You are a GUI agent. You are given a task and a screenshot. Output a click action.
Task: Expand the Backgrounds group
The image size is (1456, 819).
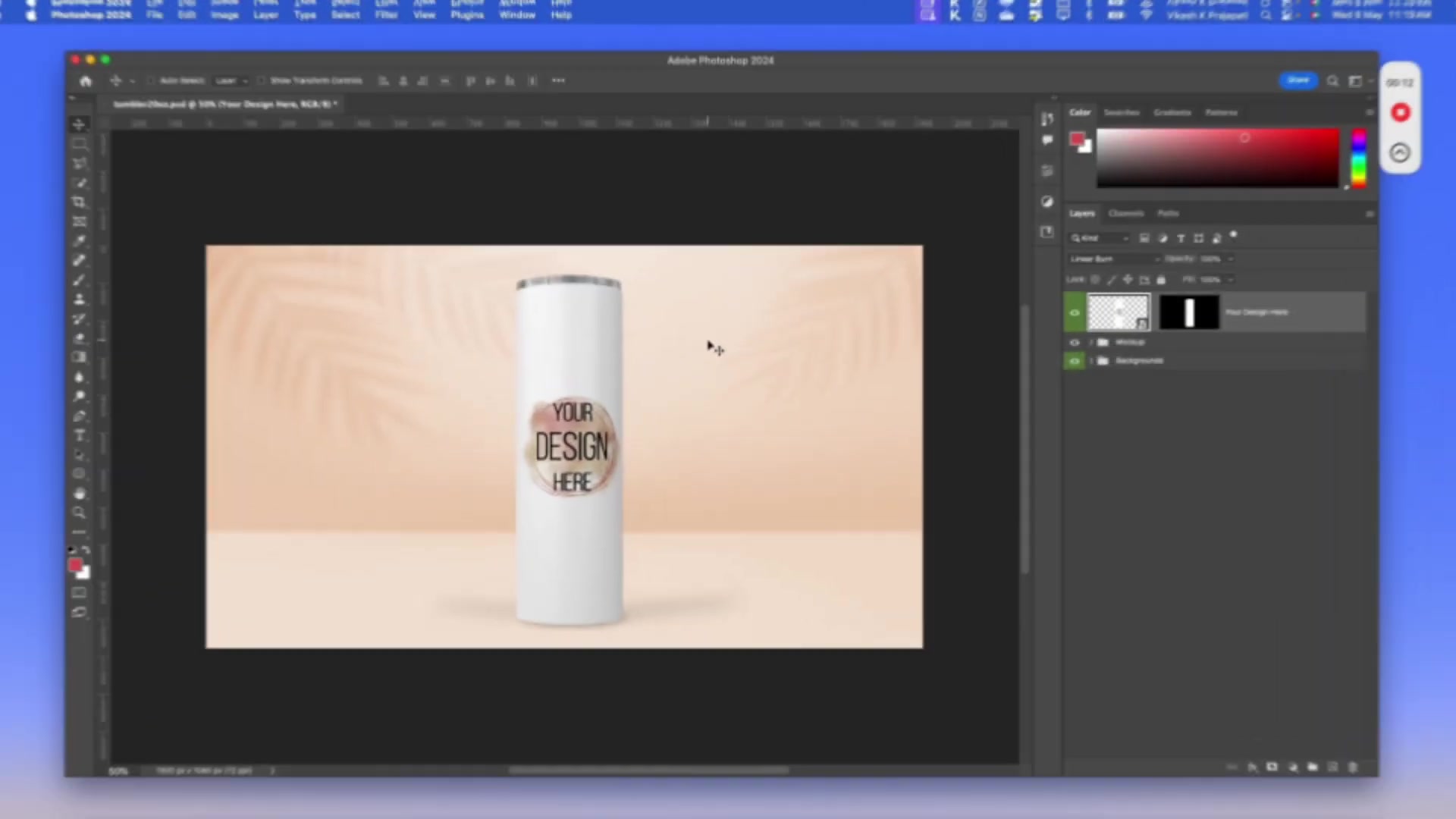pos(1092,361)
